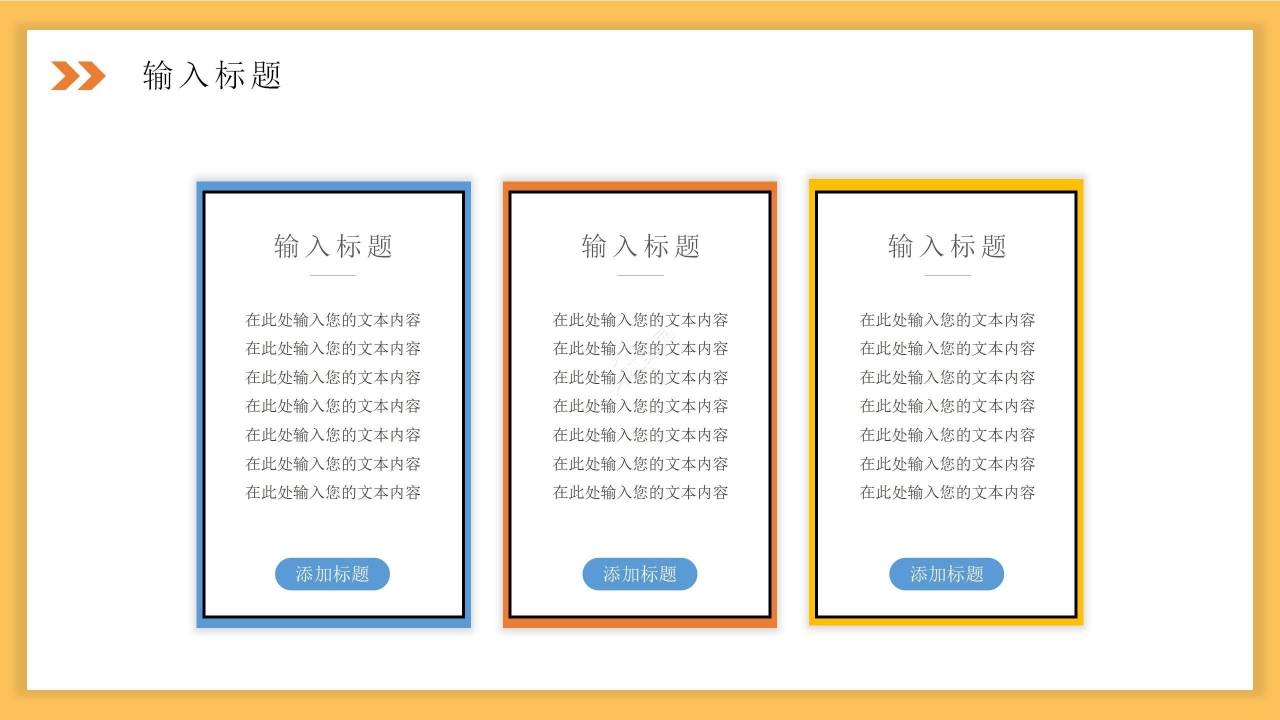
Task: Click the yellow-bordered card's 输入标题 heading
Action: click(947, 245)
